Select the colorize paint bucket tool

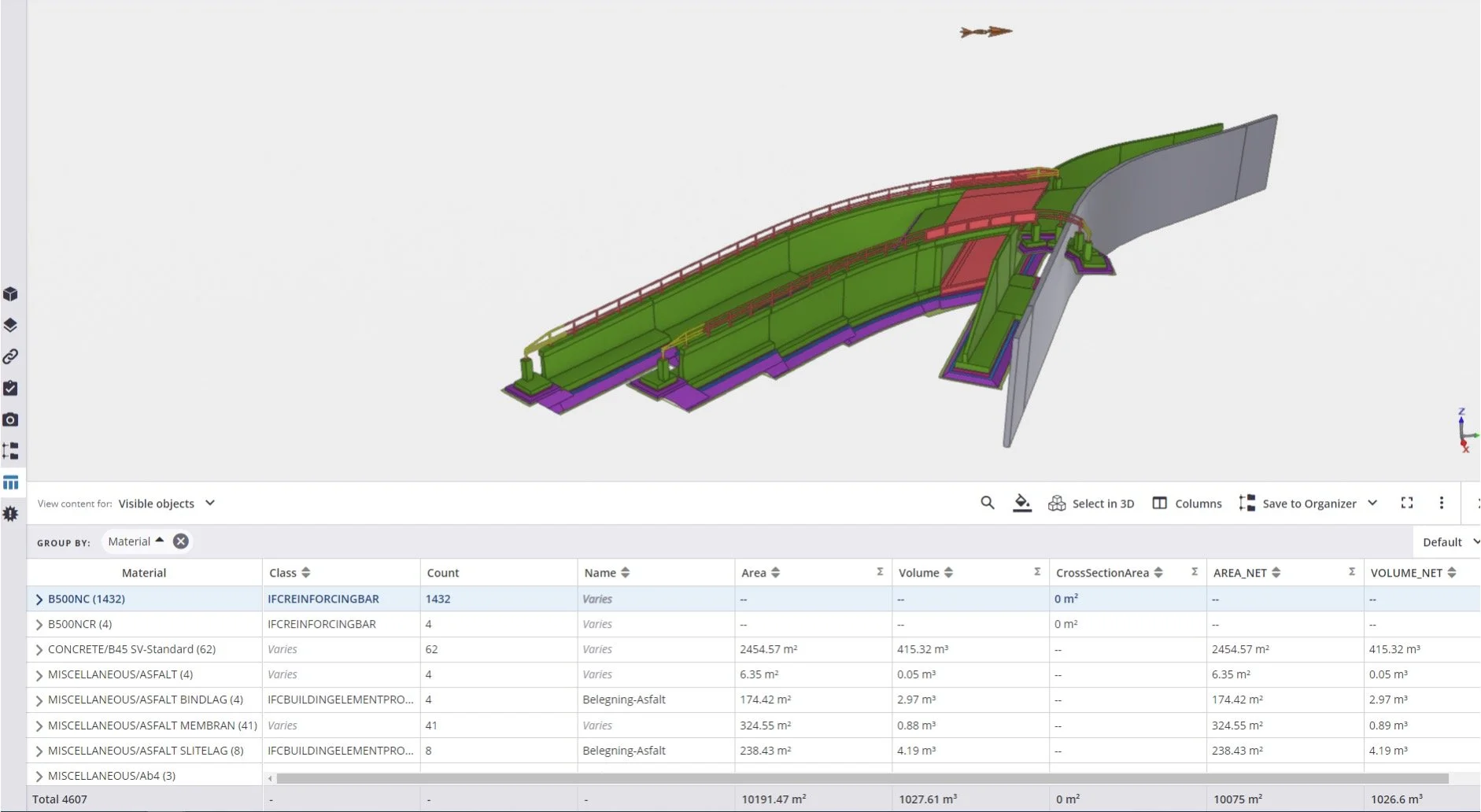point(1022,503)
